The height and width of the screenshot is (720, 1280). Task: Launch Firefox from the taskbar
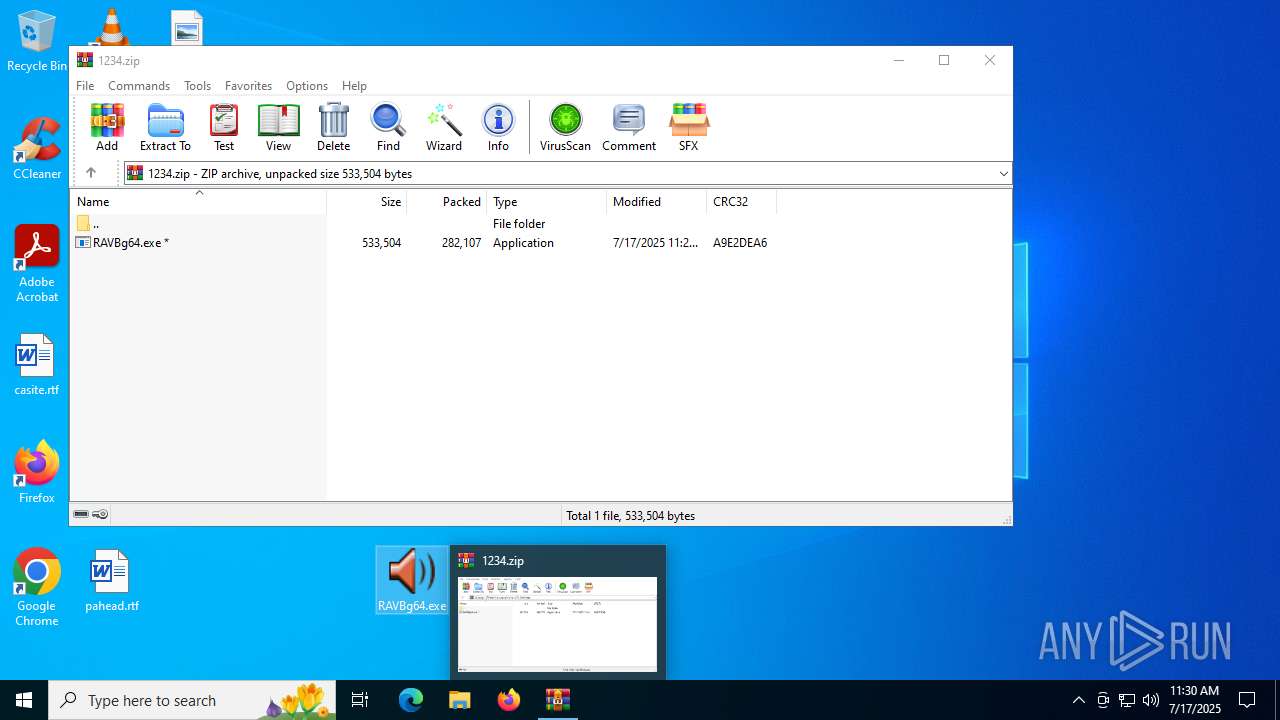[x=509, y=700]
